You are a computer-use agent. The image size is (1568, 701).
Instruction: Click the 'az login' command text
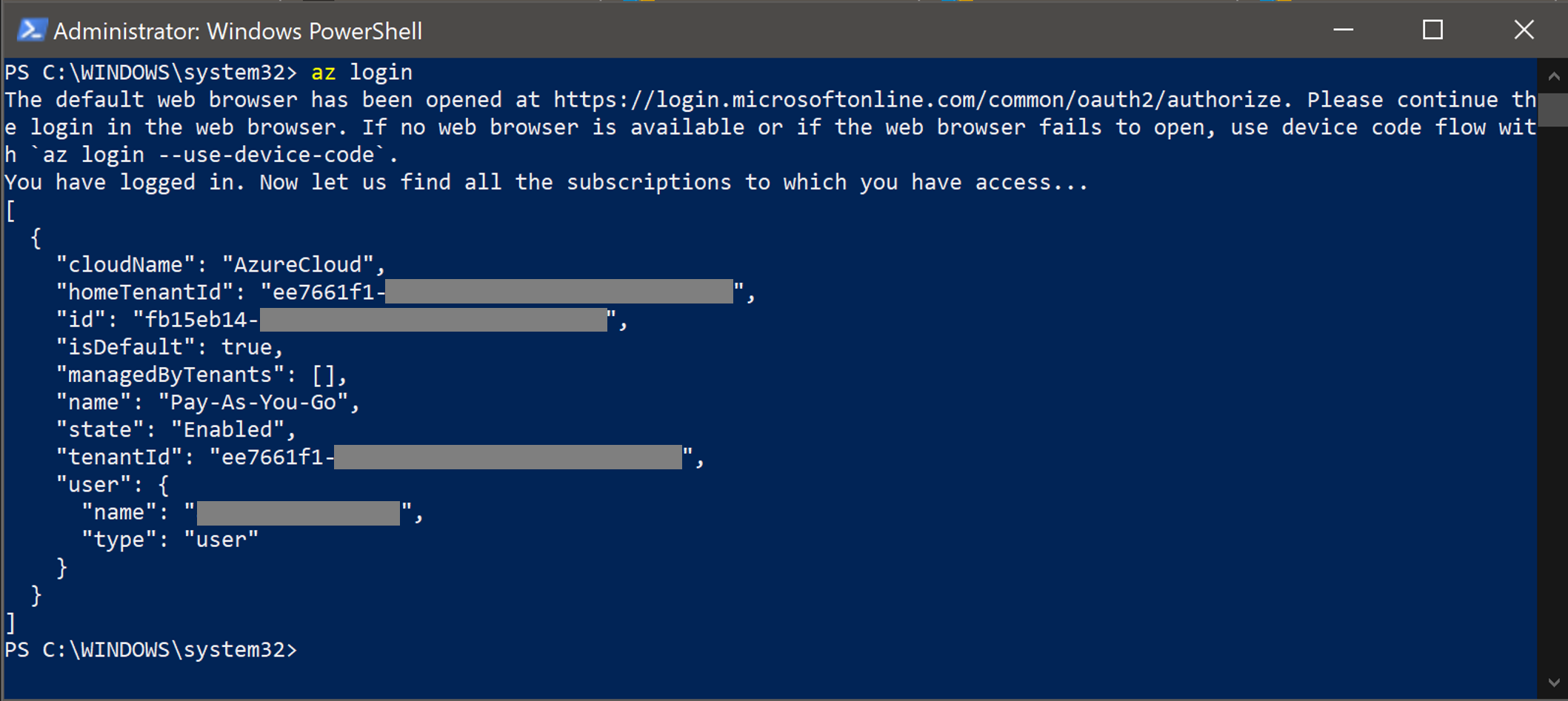(361, 73)
